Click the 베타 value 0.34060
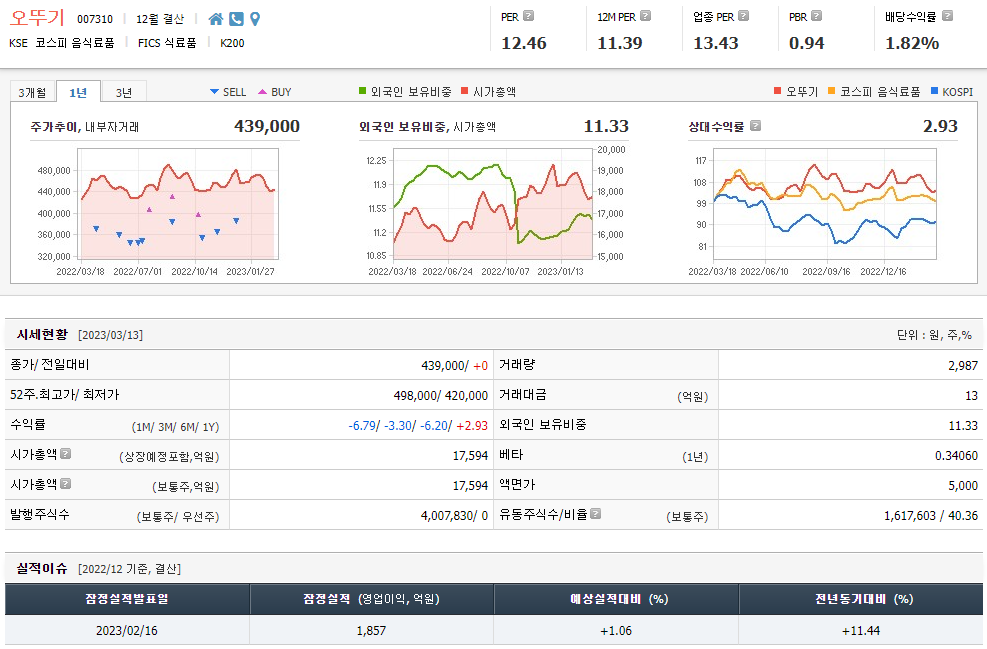This screenshot has width=987, height=649. pyautogui.click(x=956, y=455)
